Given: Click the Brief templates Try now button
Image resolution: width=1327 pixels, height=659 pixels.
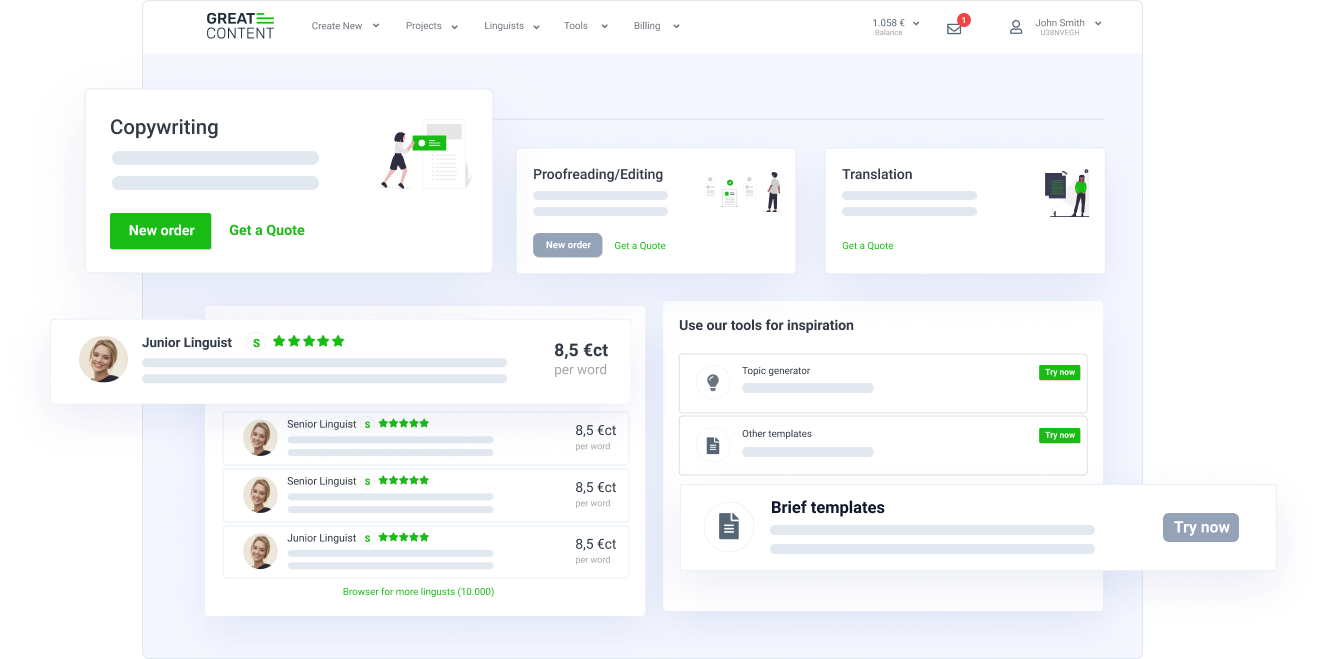Looking at the screenshot, I should 1200,527.
